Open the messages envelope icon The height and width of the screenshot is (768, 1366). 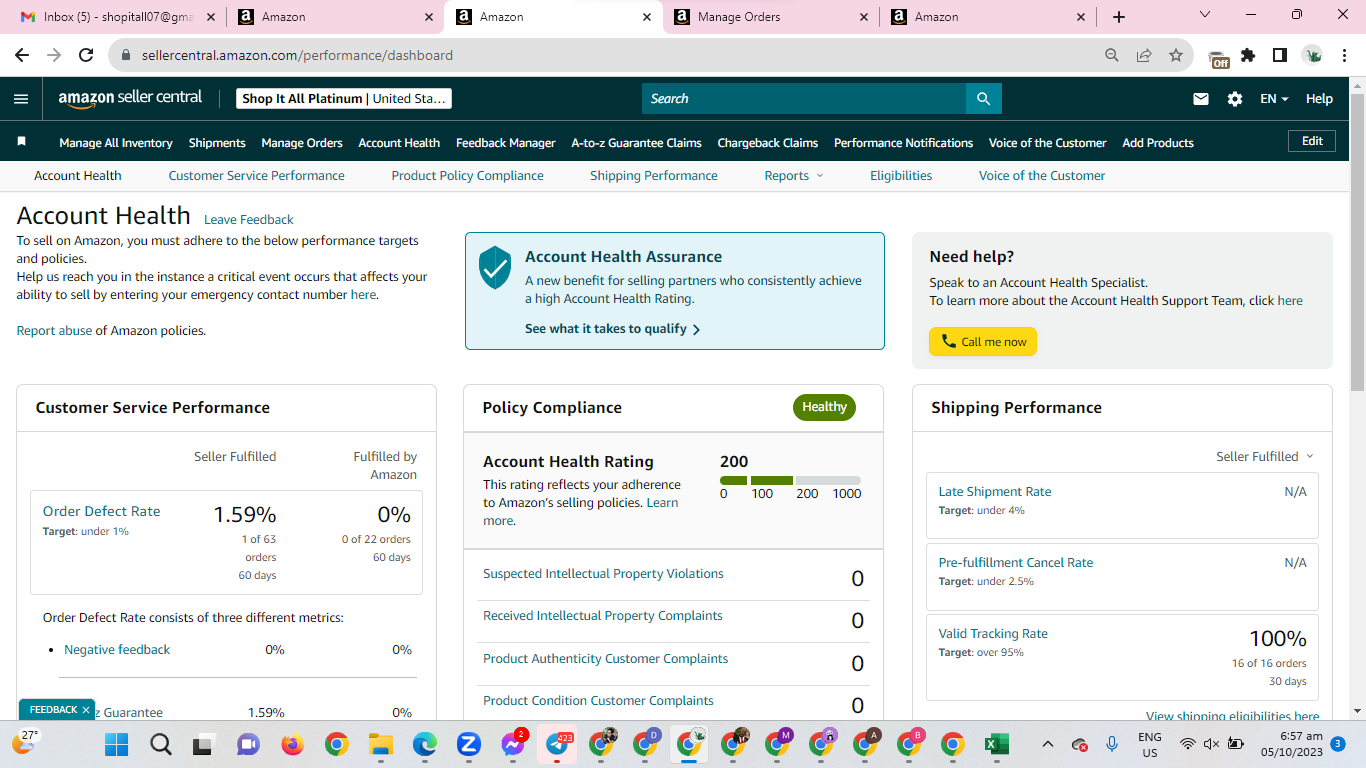tap(1201, 99)
